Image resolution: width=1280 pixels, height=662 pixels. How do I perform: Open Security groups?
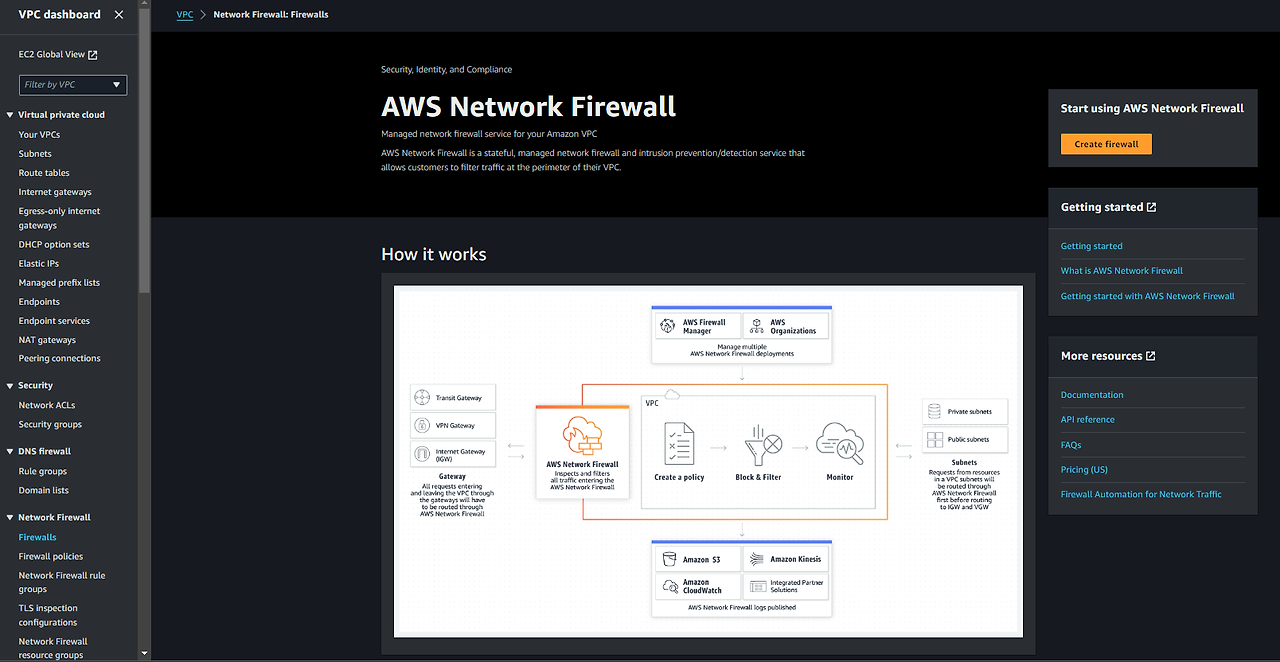point(50,425)
